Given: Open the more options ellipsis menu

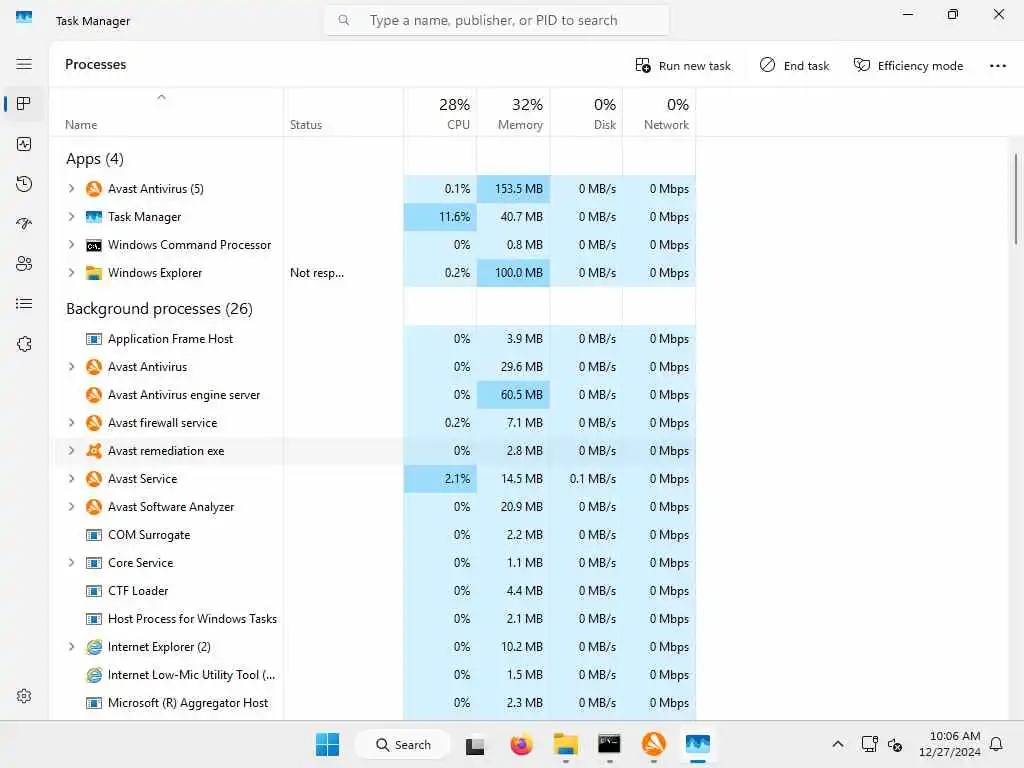Looking at the screenshot, I should click(x=998, y=65).
